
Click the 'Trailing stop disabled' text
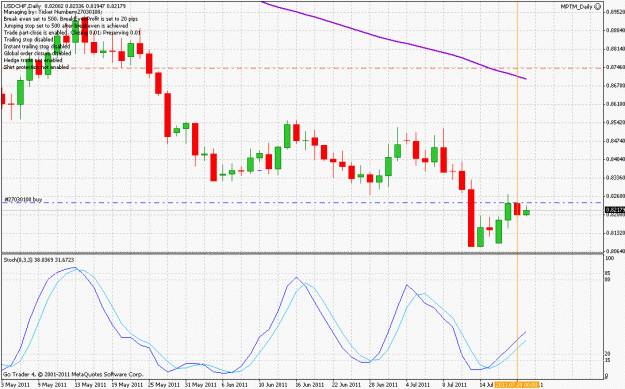(x=28, y=39)
